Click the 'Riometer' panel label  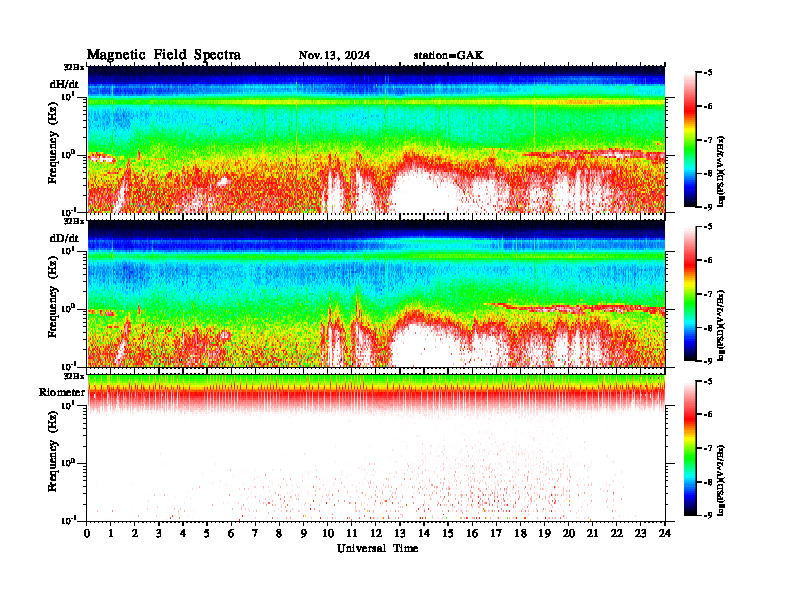coord(62,392)
